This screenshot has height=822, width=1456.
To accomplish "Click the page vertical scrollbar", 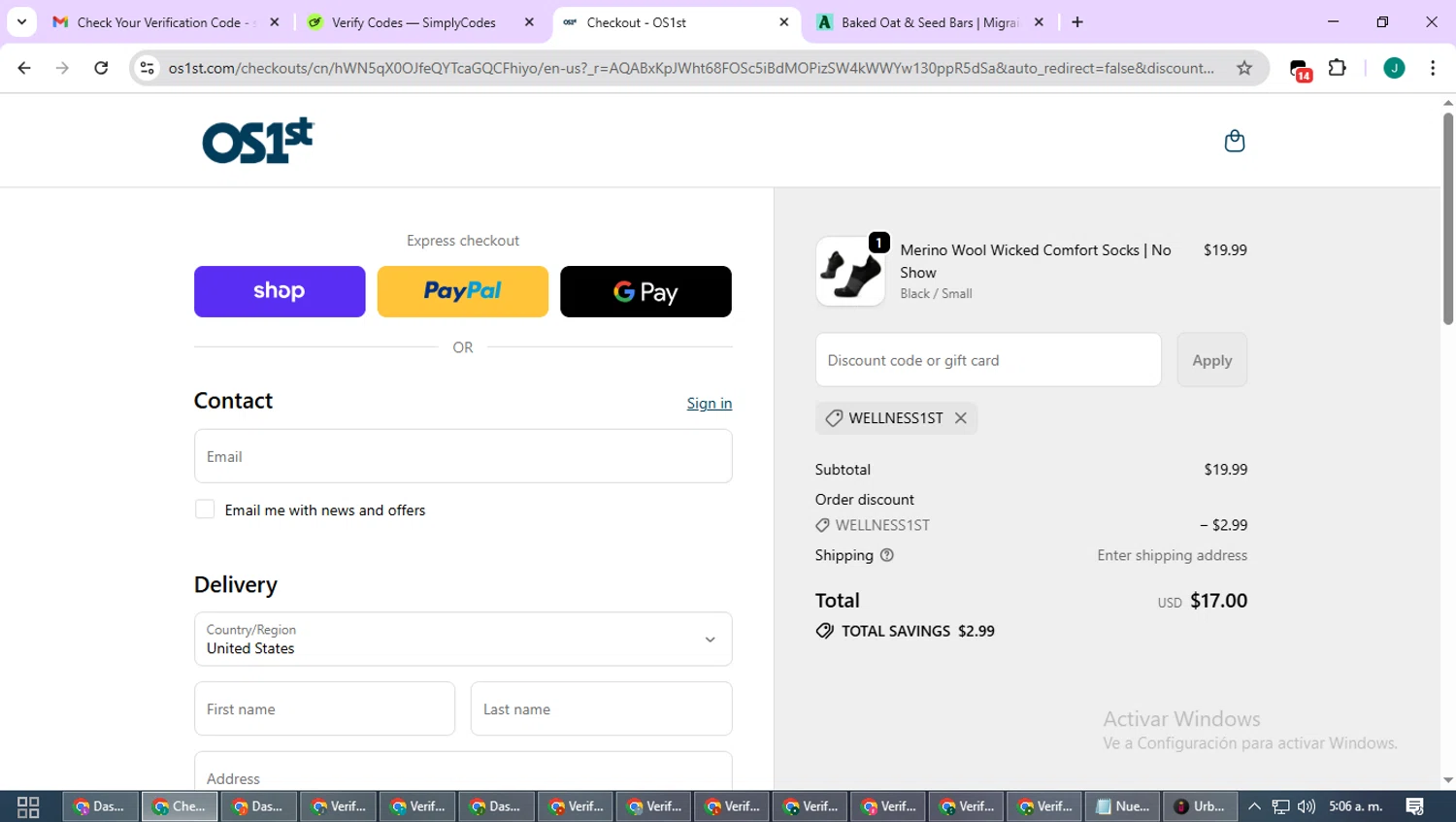I will click(x=1447, y=218).
